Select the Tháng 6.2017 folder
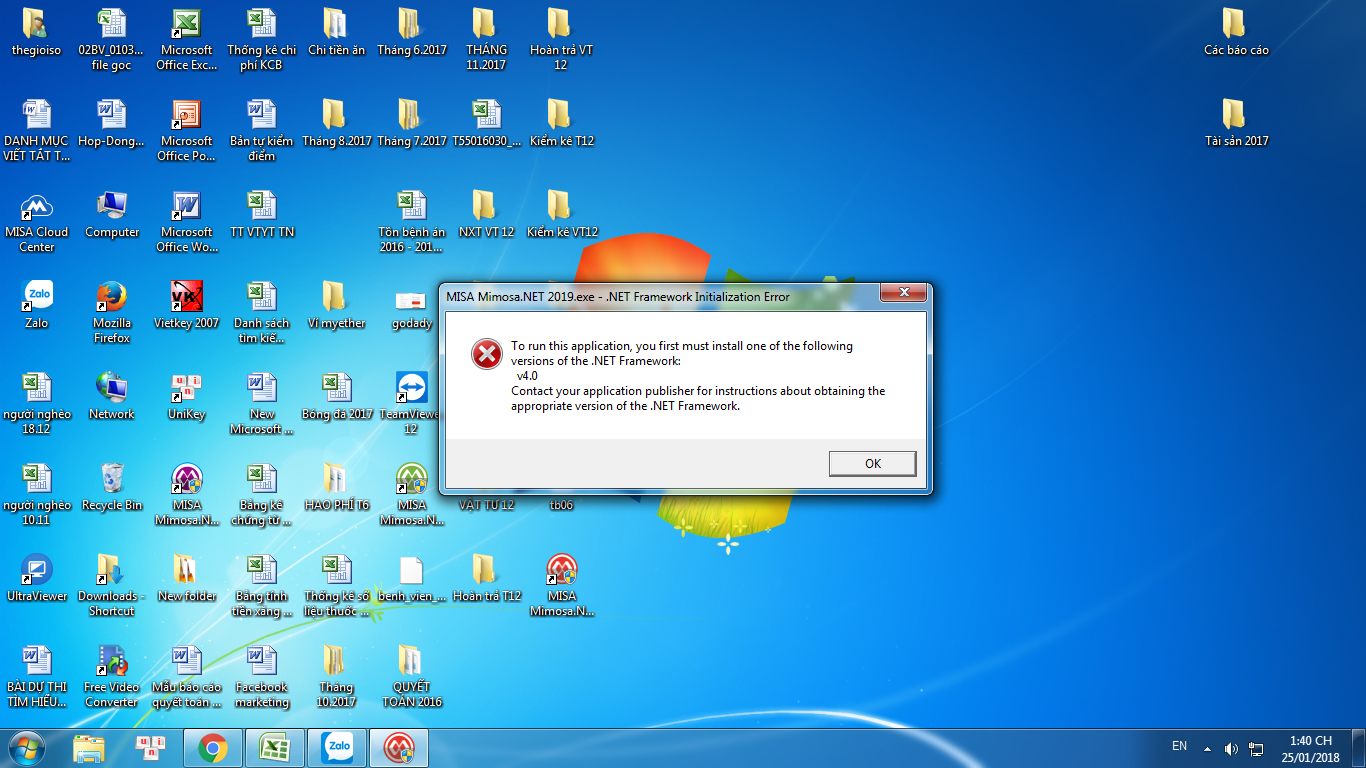 [411, 32]
